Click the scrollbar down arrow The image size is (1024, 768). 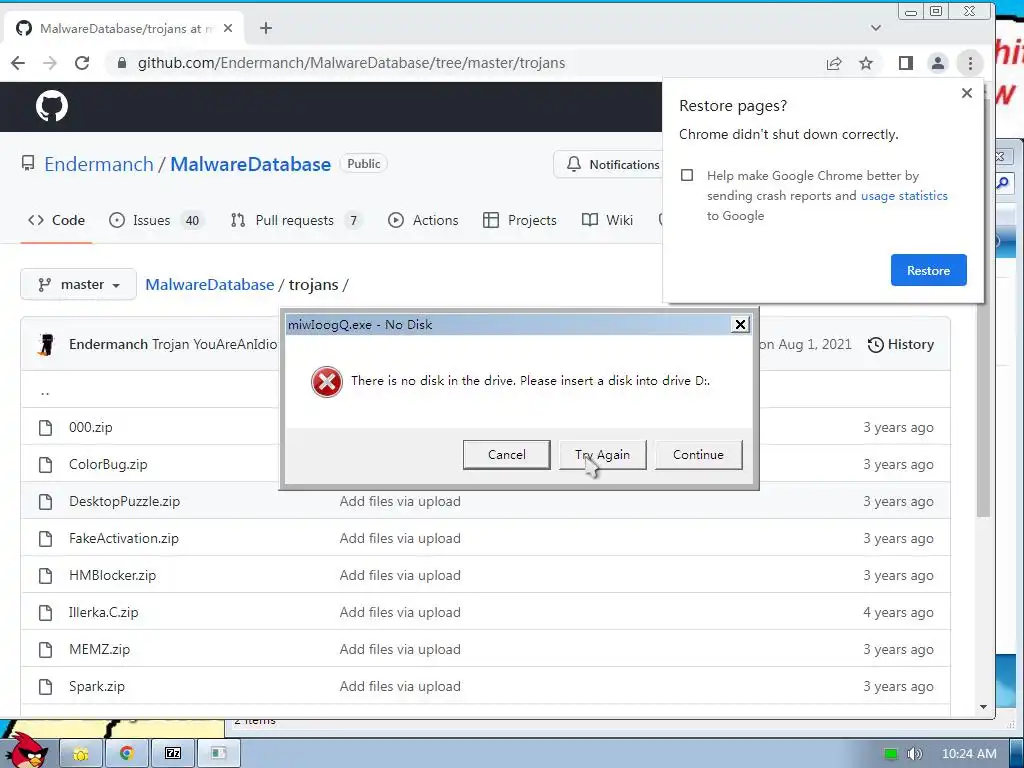coord(984,707)
